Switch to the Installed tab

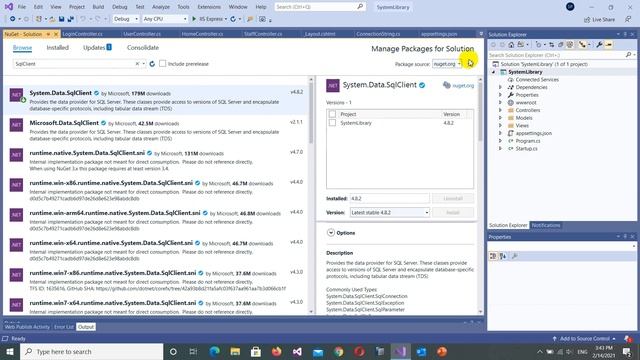[58, 48]
